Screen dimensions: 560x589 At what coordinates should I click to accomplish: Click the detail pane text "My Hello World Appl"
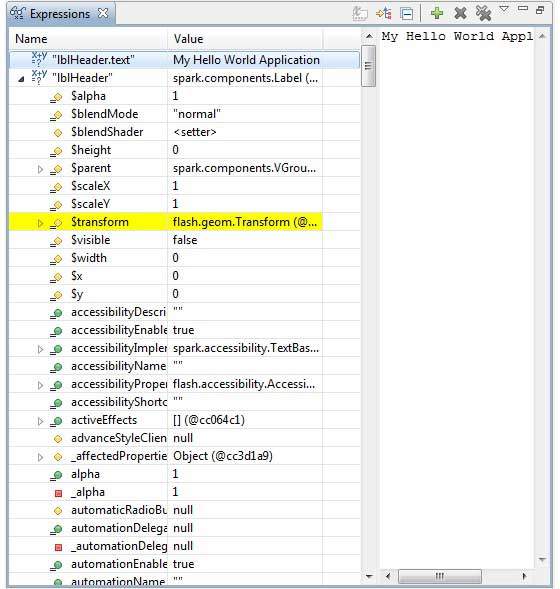[x=457, y=36]
